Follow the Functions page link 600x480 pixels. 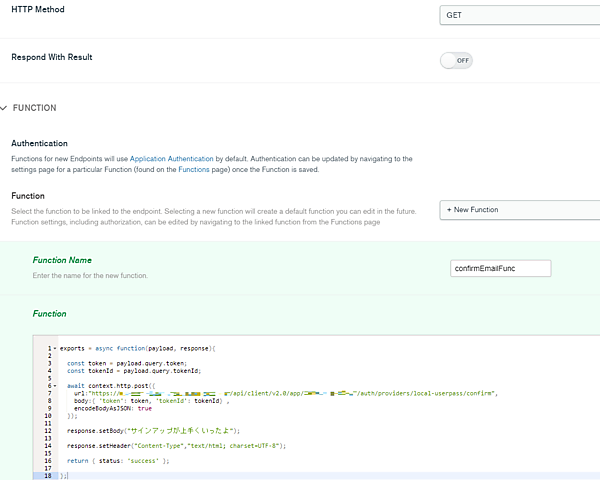tap(193, 172)
